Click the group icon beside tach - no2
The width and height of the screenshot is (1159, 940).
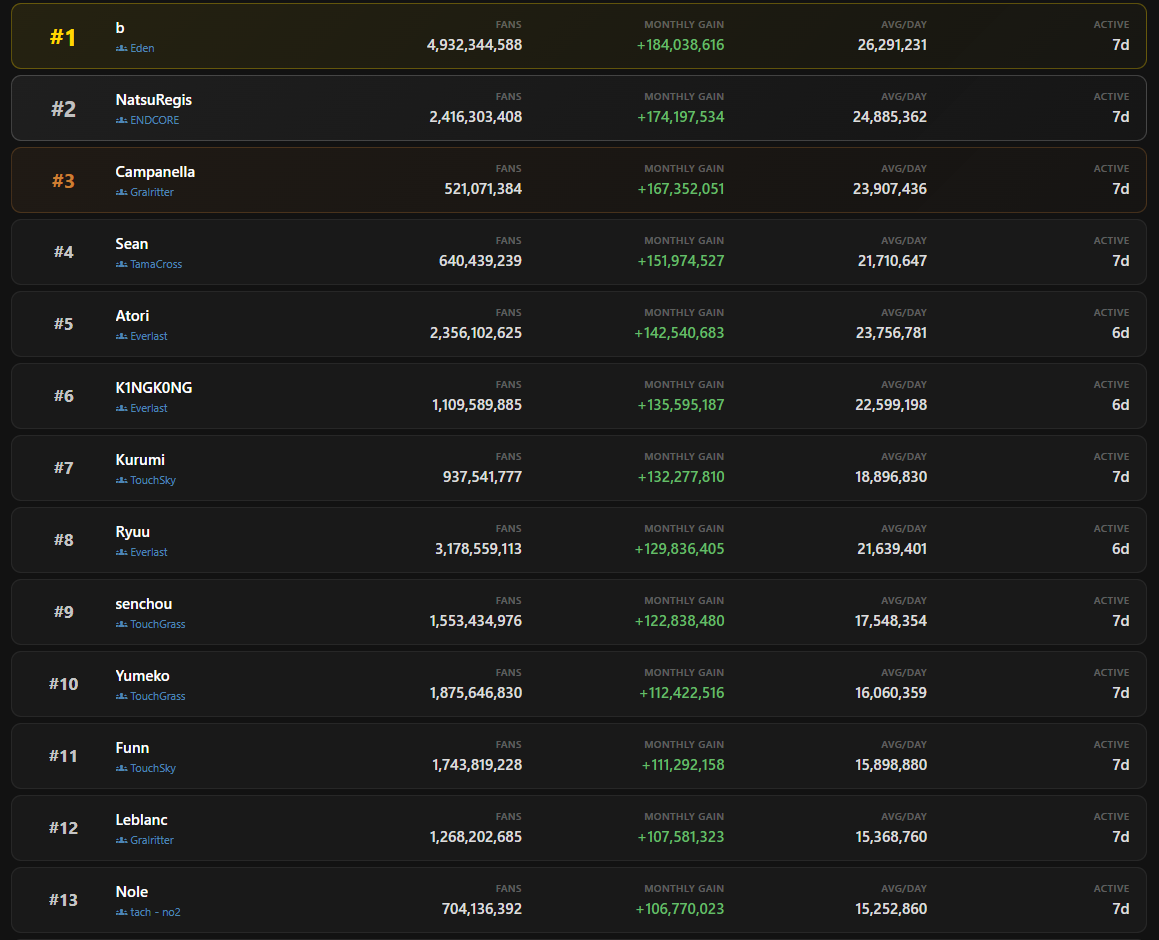pos(121,913)
